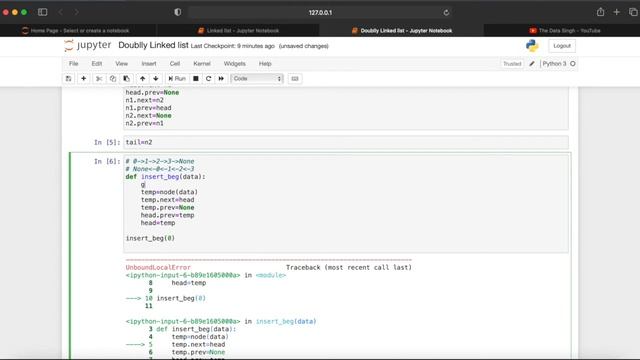
Task: Go back in Safari history
Action: coord(61,12)
